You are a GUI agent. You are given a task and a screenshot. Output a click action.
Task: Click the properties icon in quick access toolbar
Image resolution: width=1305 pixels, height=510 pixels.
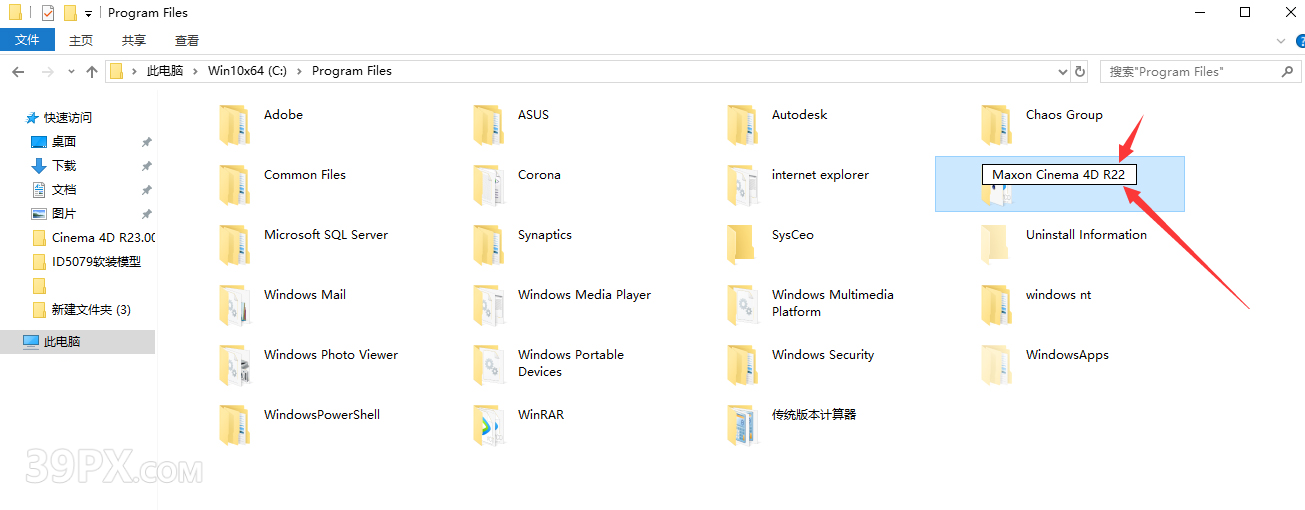(x=47, y=13)
